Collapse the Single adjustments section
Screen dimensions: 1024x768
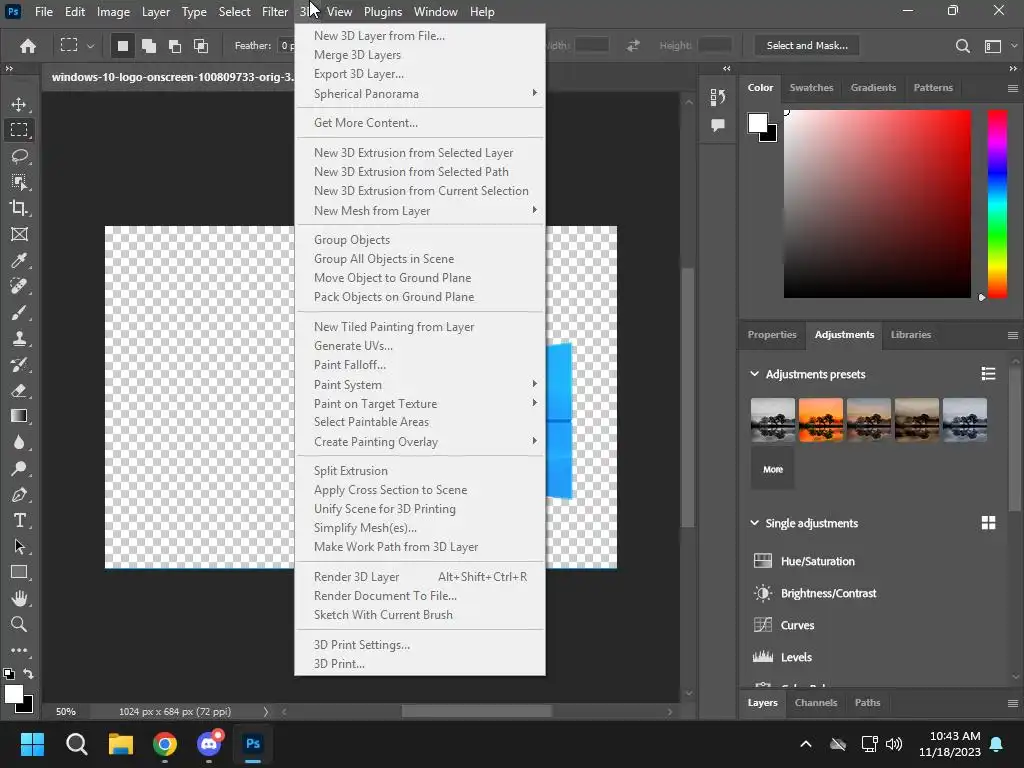[754, 522]
